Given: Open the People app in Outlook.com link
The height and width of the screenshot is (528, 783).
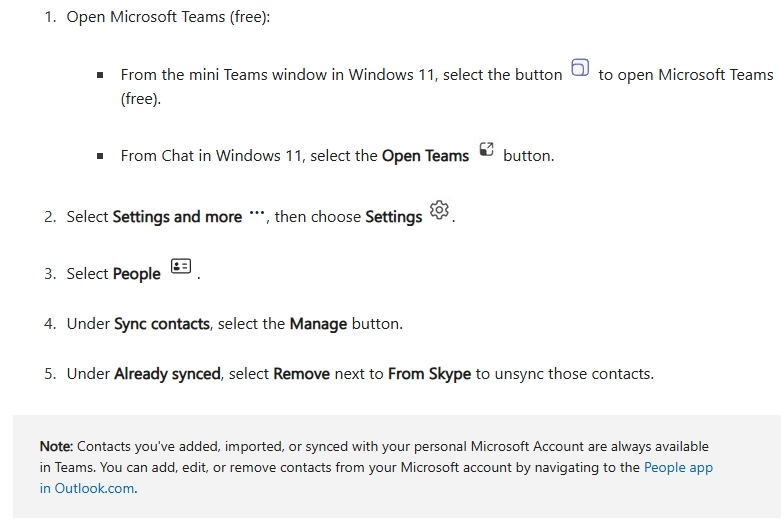Looking at the screenshot, I should click(x=677, y=467).
